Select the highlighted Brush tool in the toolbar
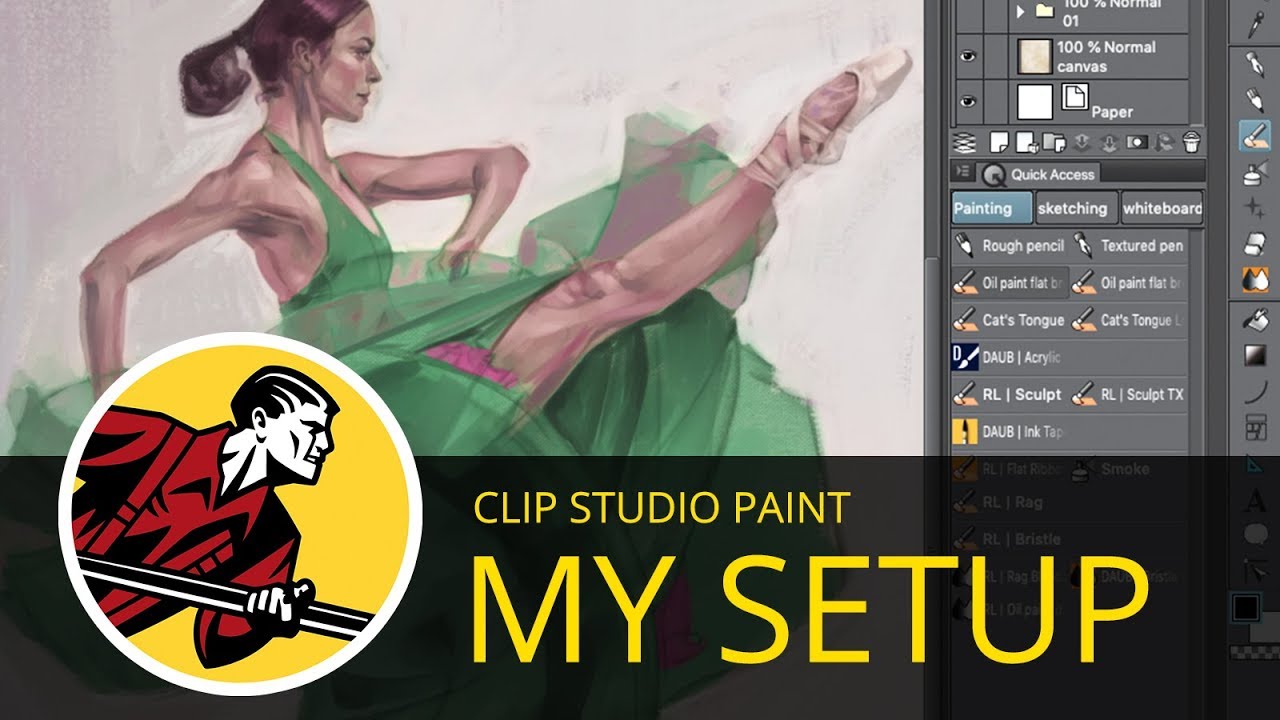1280x720 pixels. point(1255,136)
